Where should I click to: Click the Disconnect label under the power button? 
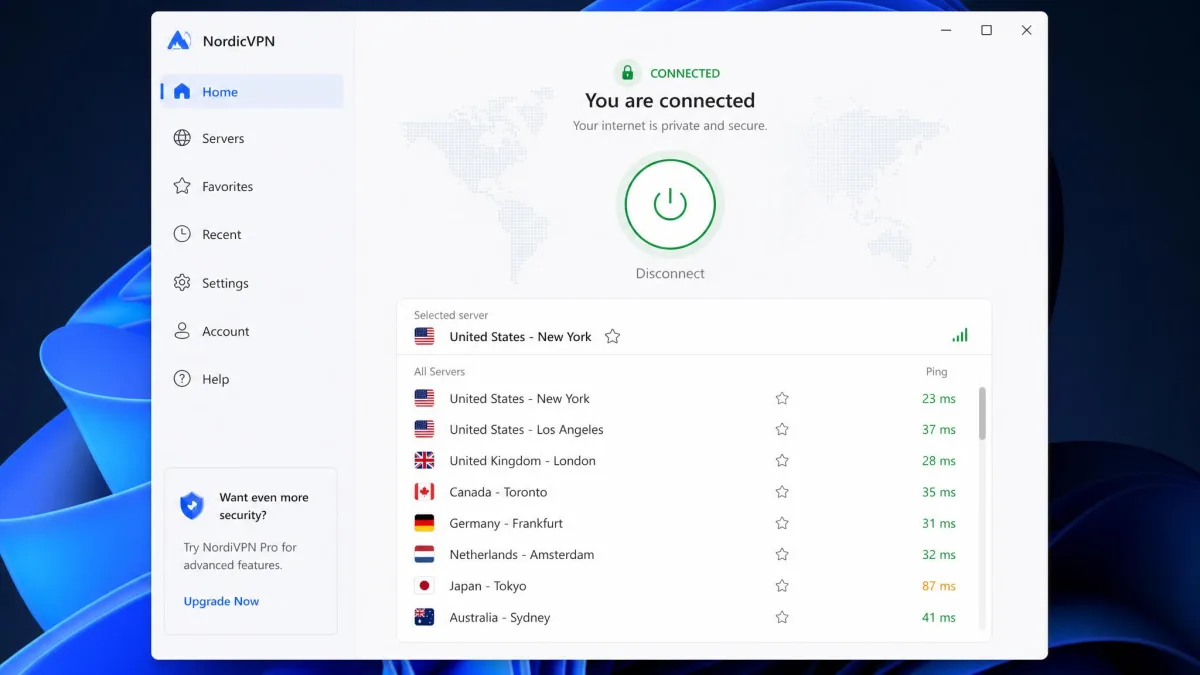coord(670,273)
